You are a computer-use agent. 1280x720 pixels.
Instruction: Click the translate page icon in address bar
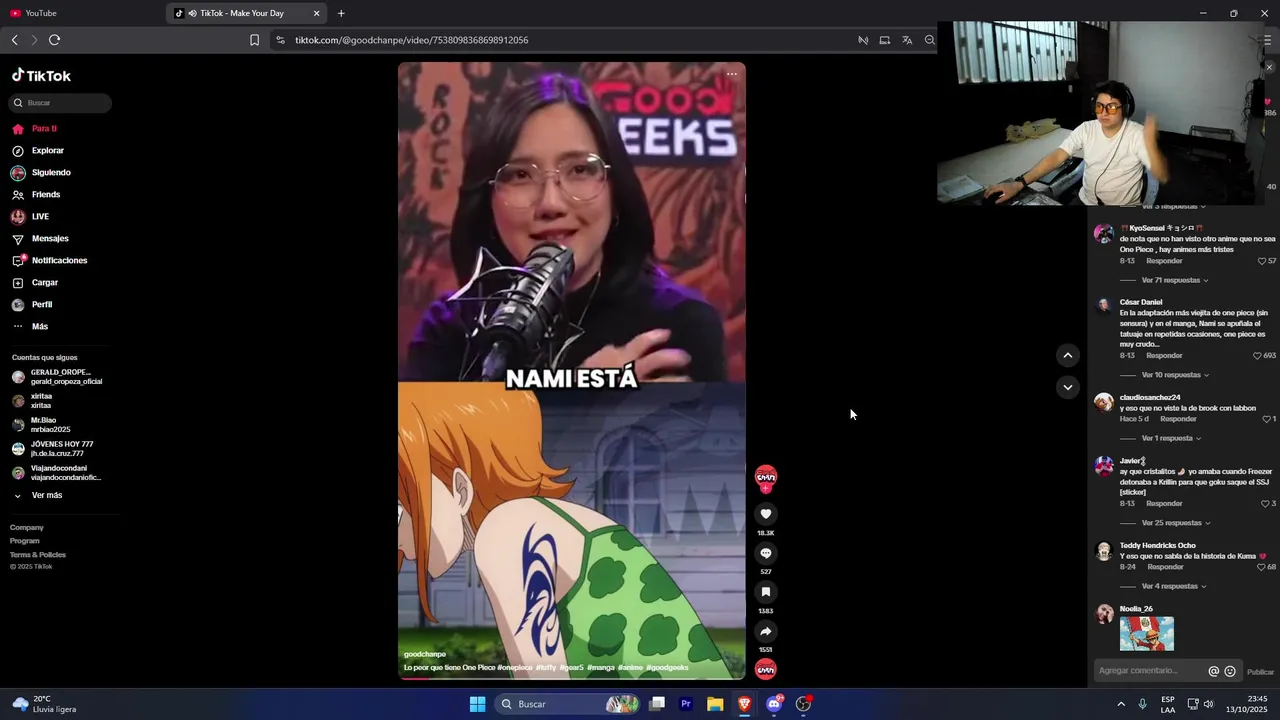click(x=907, y=40)
